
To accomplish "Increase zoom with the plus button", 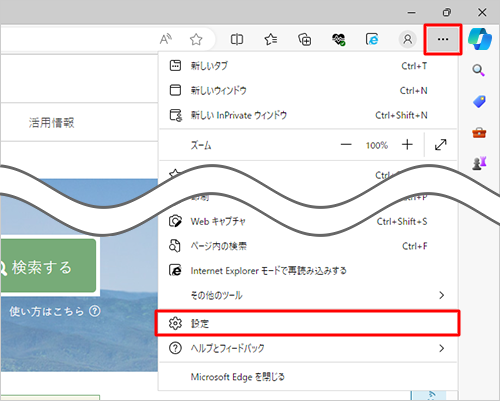I will coord(407,145).
